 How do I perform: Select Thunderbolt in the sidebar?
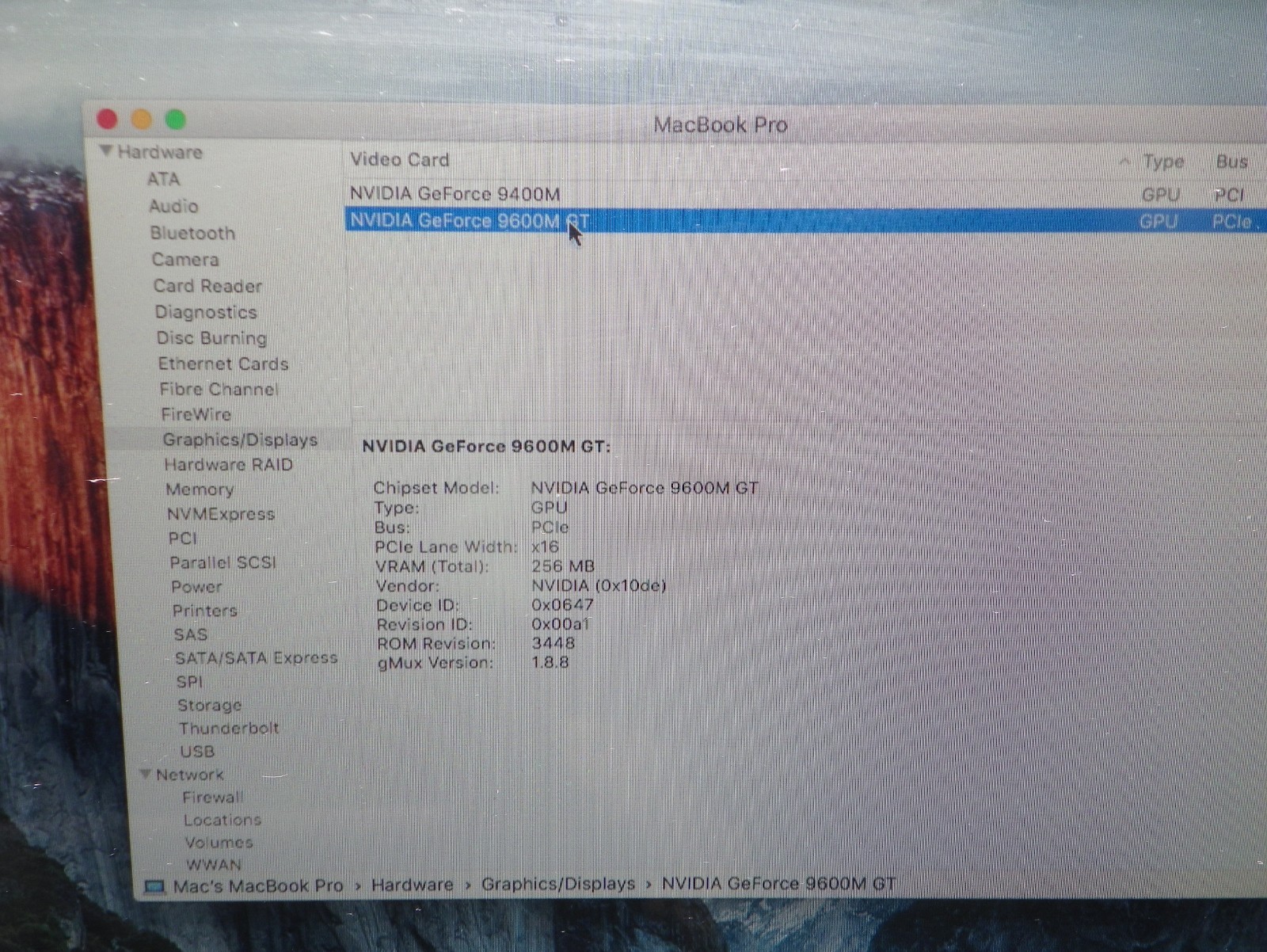(229, 728)
